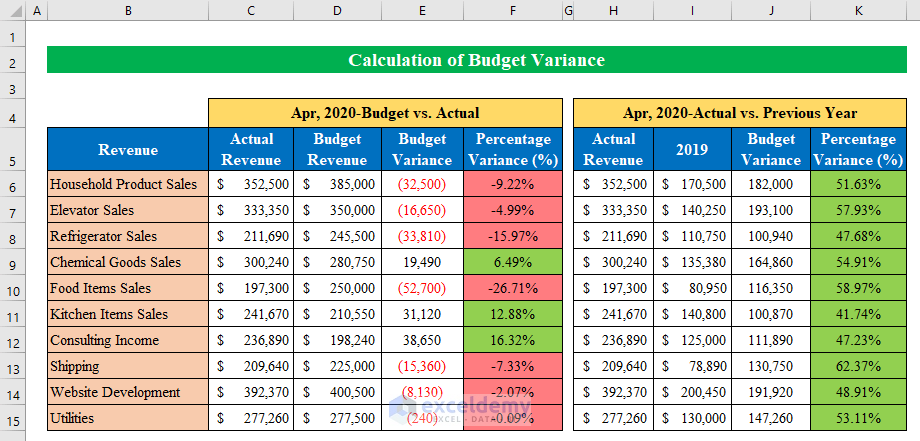This screenshot has height=441, width=920.
Task: Click the 250,000 budget revenue cell
Action: pos(337,288)
